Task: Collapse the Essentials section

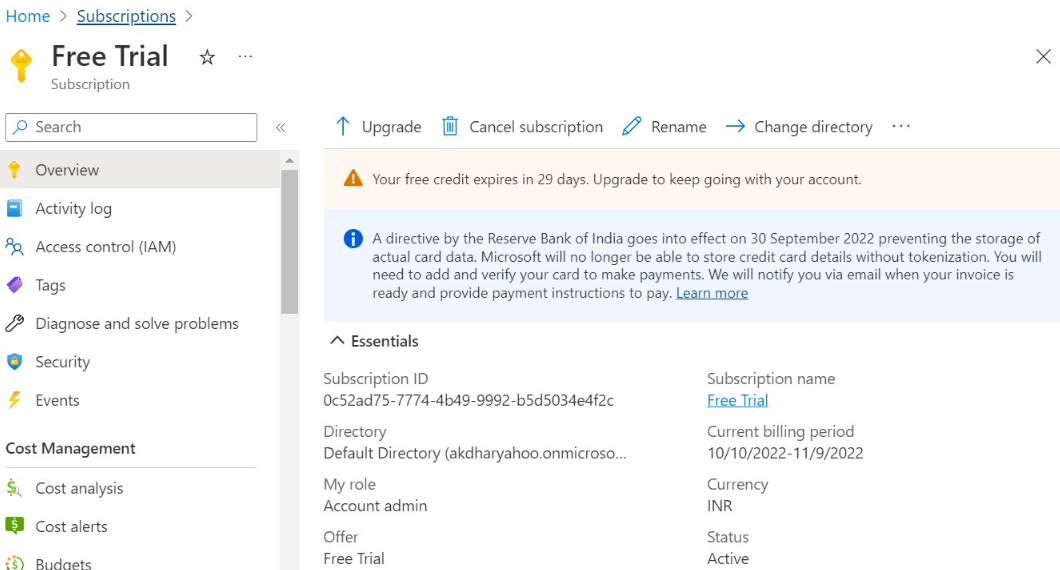Action: pos(374,341)
